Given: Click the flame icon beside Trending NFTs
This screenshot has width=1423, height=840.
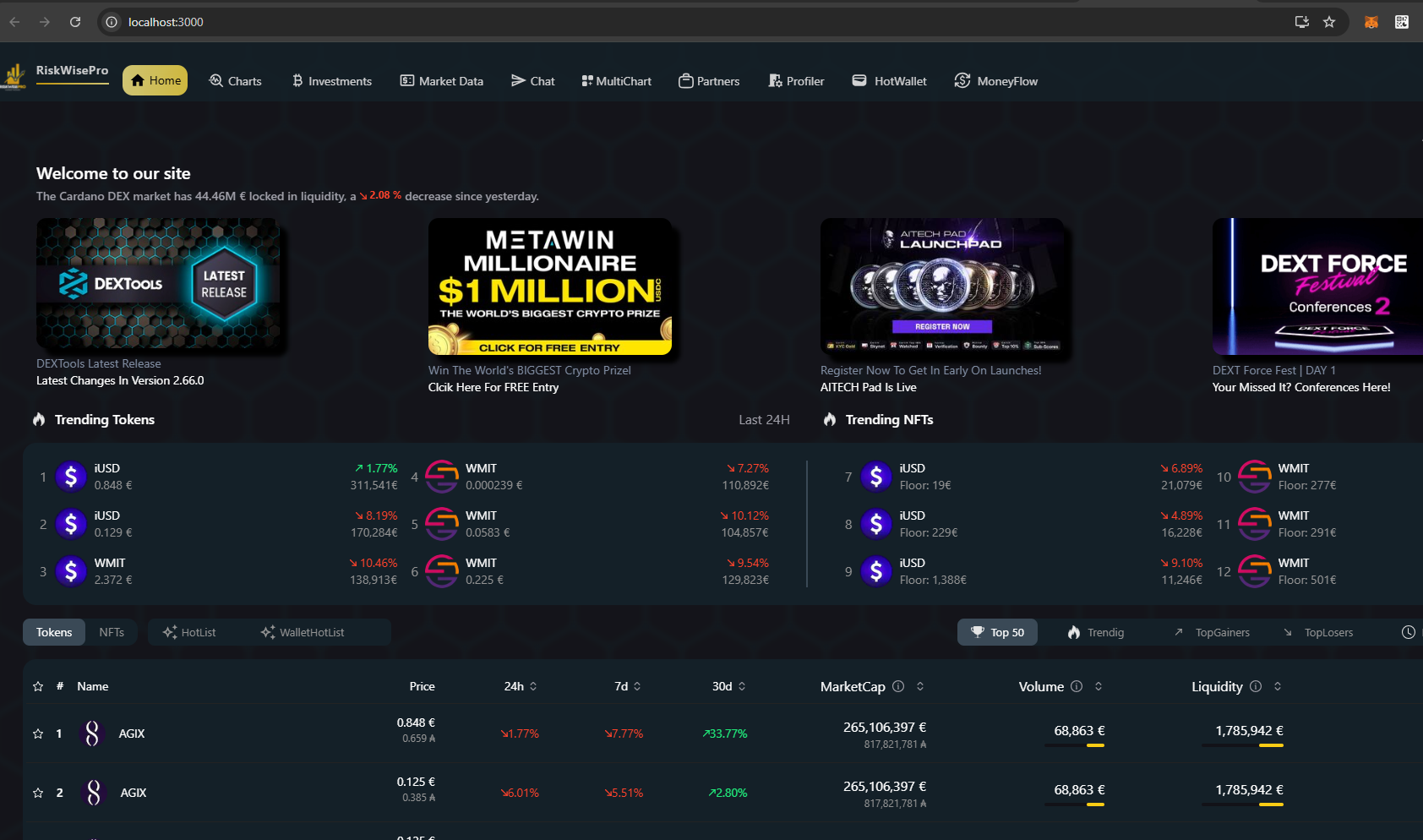Looking at the screenshot, I should [x=830, y=419].
